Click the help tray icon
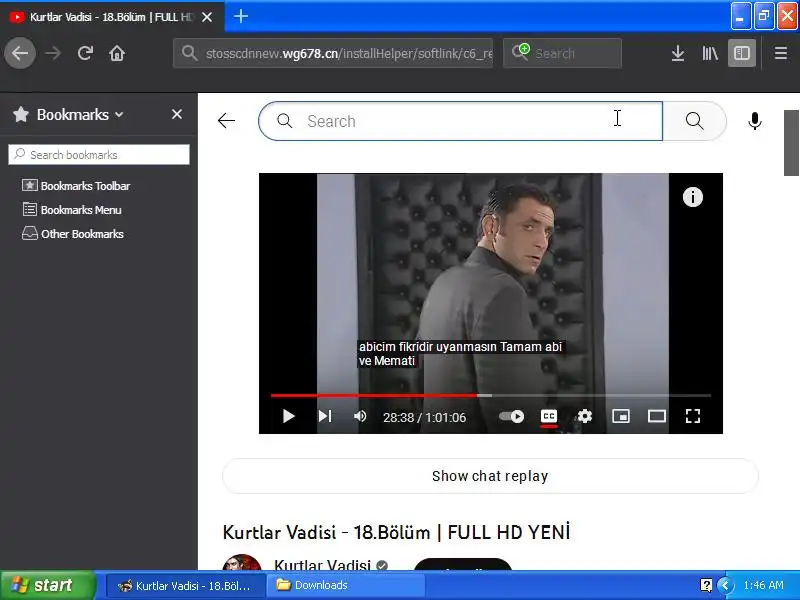The image size is (800, 600). click(706, 585)
